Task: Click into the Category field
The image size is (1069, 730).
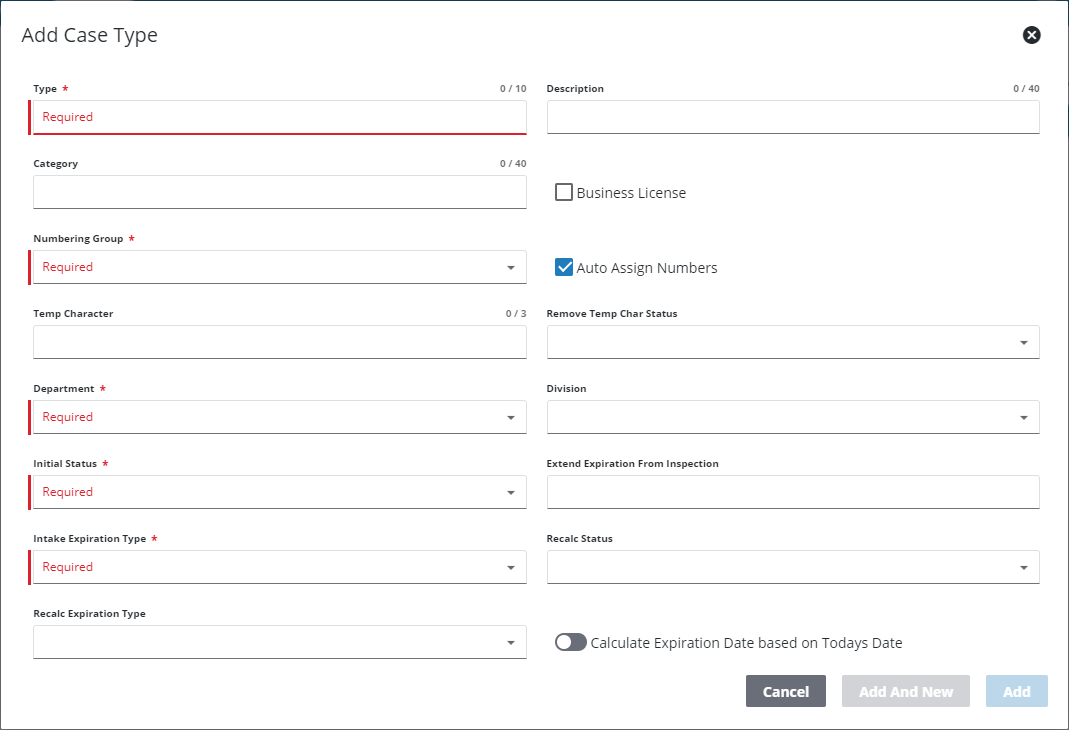Action: (279, 192)
